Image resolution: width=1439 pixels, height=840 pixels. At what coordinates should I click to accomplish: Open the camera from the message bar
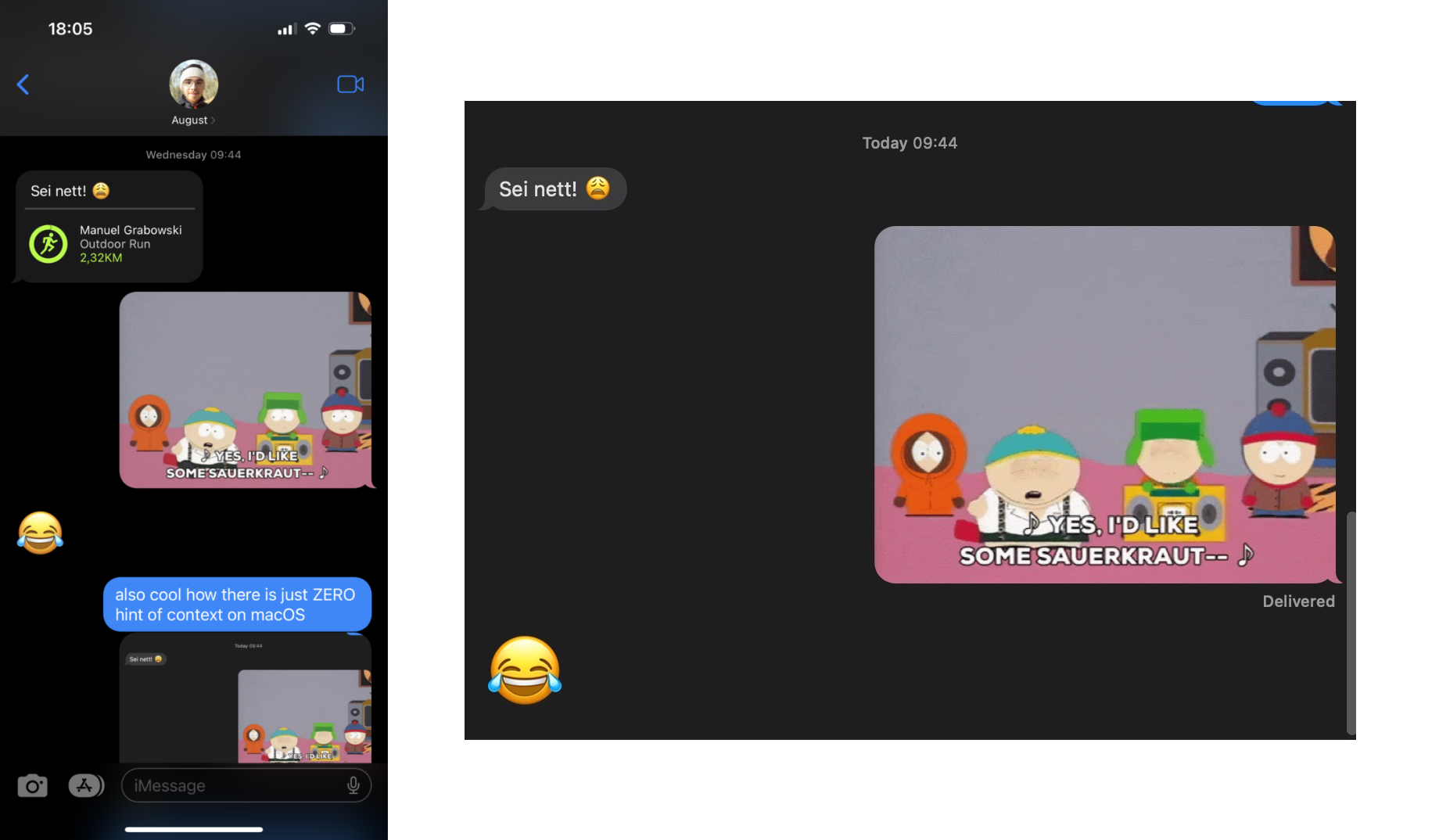coord(32,785)
